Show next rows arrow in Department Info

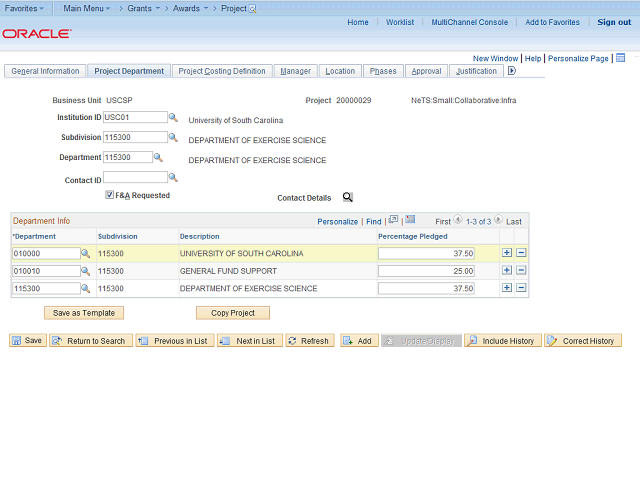click(498, 220)
